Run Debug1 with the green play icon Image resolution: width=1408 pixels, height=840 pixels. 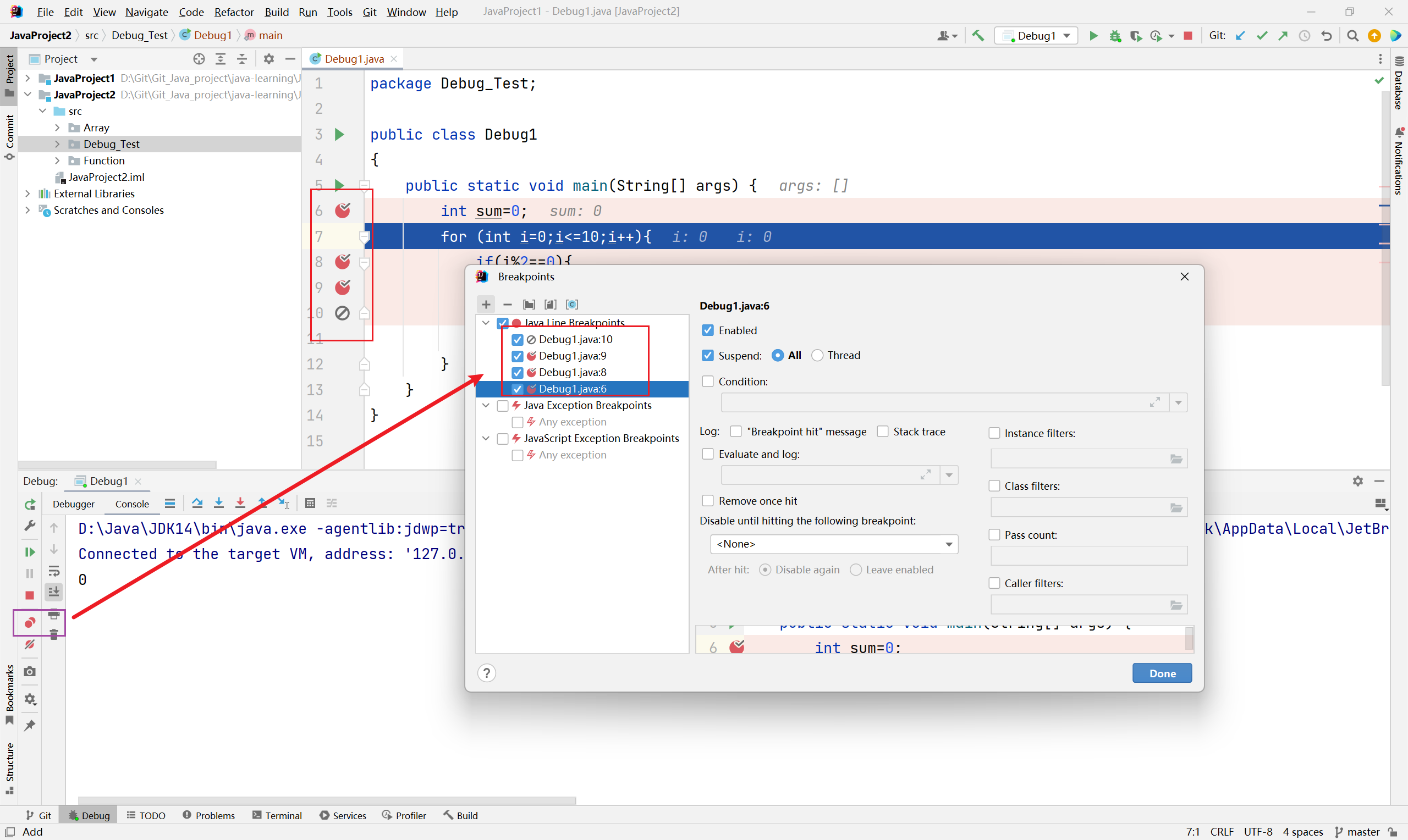1094,35
